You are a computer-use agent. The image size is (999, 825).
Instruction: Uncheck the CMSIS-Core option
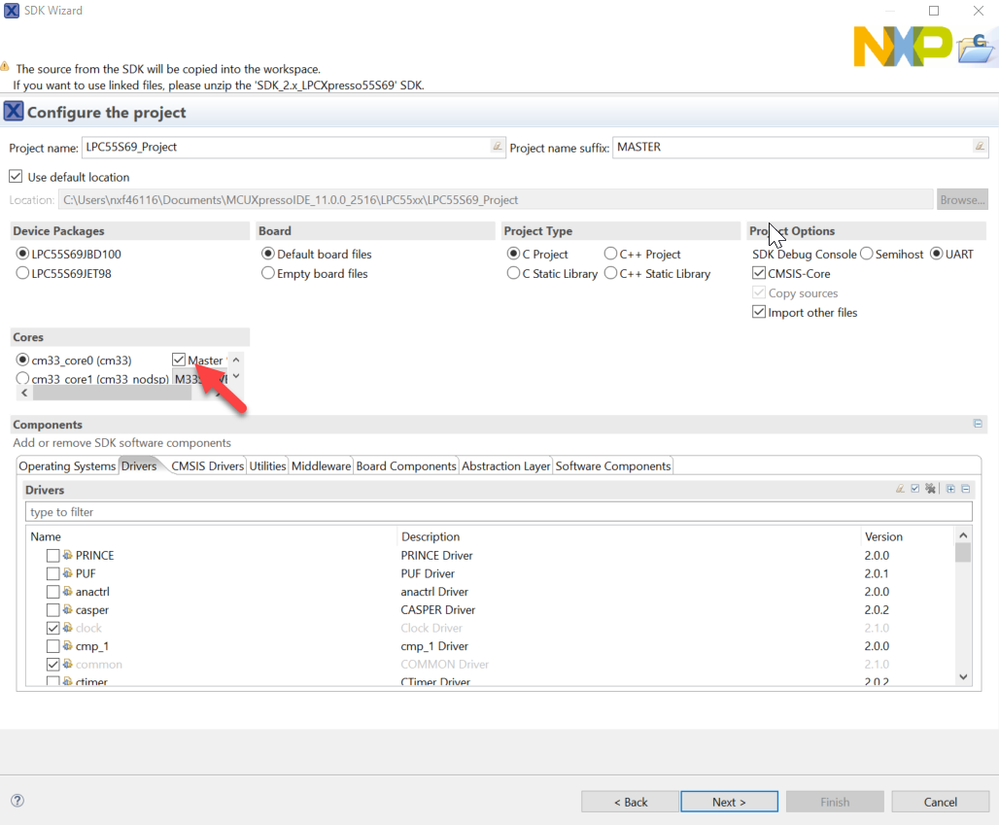pyautogui.click(x=759, y=273)
